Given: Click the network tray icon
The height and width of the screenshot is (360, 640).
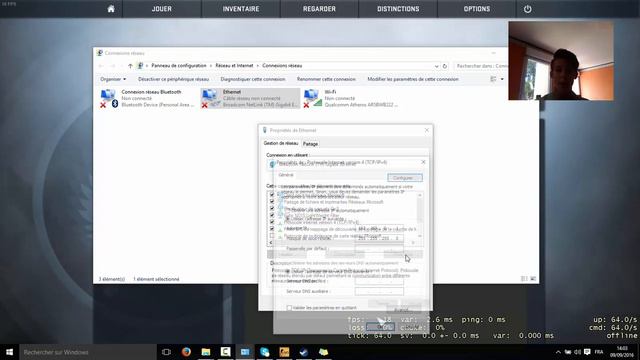Looking at the screenshot, I should 568,352.
